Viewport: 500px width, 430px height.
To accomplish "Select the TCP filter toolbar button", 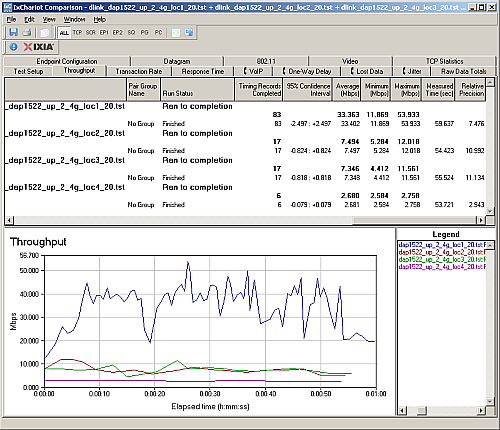I will 77,32.
